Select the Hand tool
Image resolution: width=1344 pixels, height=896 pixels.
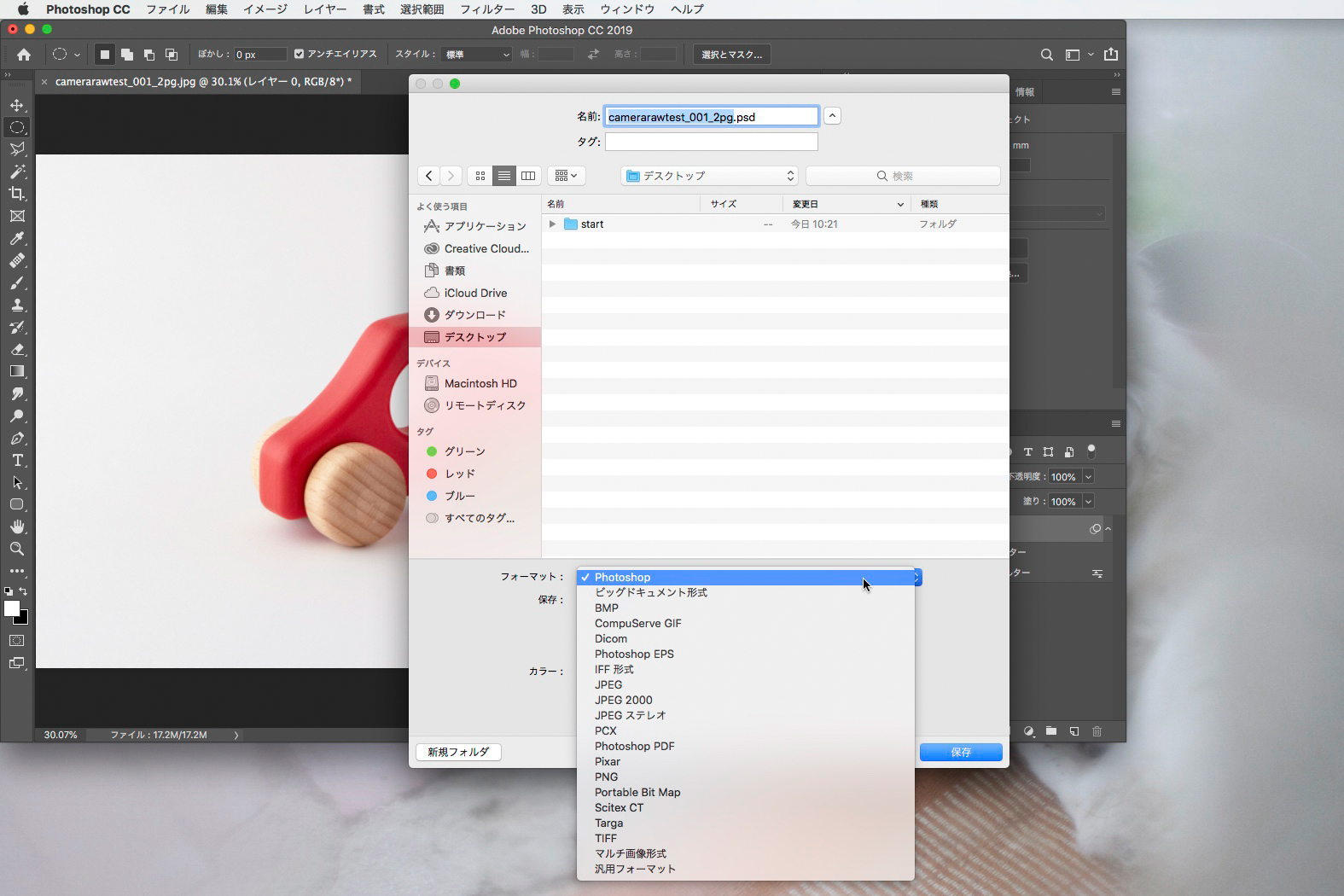(17, 527)
